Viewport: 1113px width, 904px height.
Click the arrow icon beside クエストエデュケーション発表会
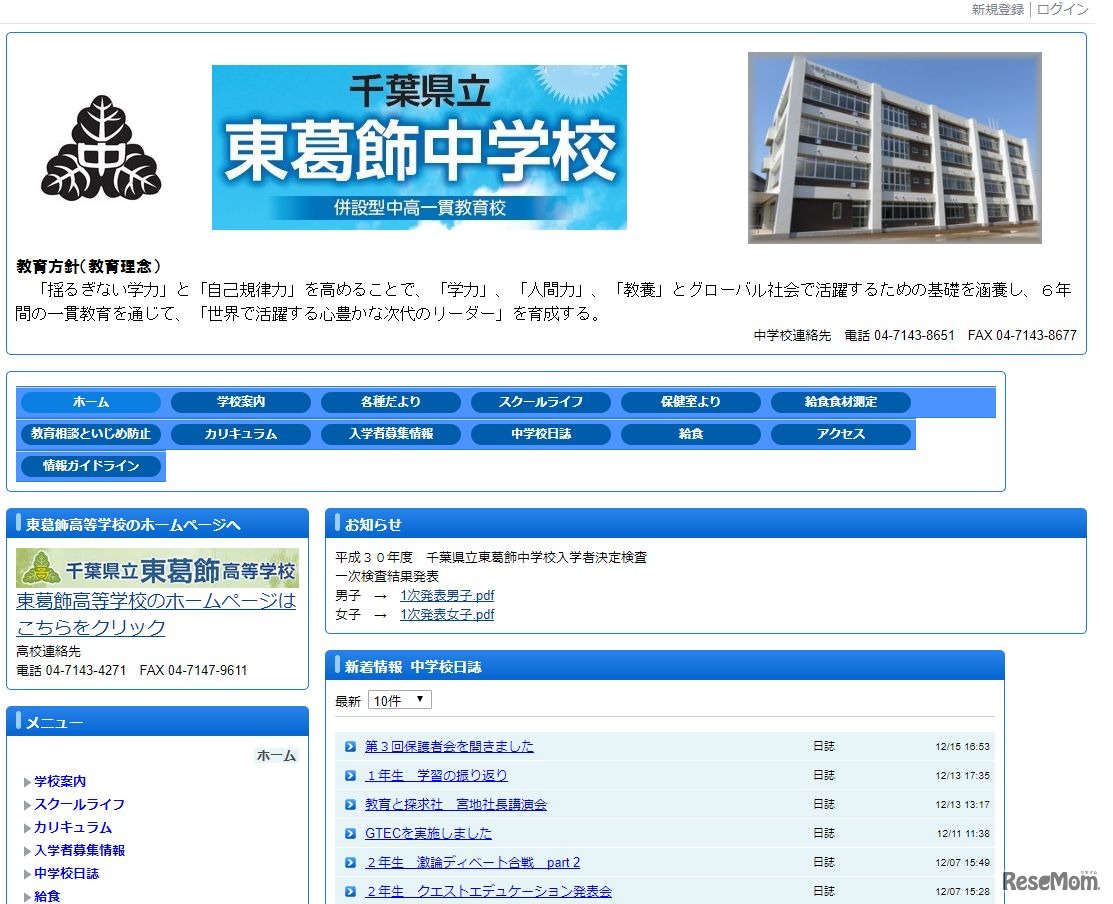tap(350, 891)
